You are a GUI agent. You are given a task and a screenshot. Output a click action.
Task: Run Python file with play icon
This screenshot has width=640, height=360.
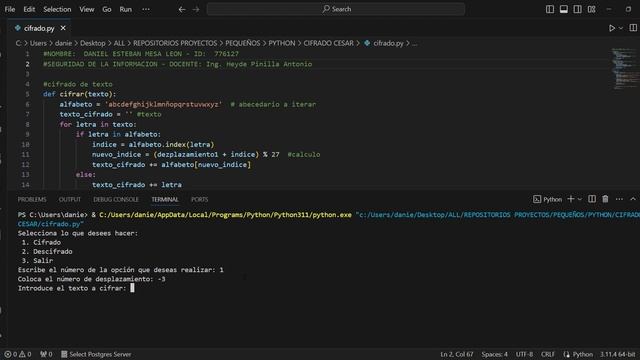tap(611, 28)
